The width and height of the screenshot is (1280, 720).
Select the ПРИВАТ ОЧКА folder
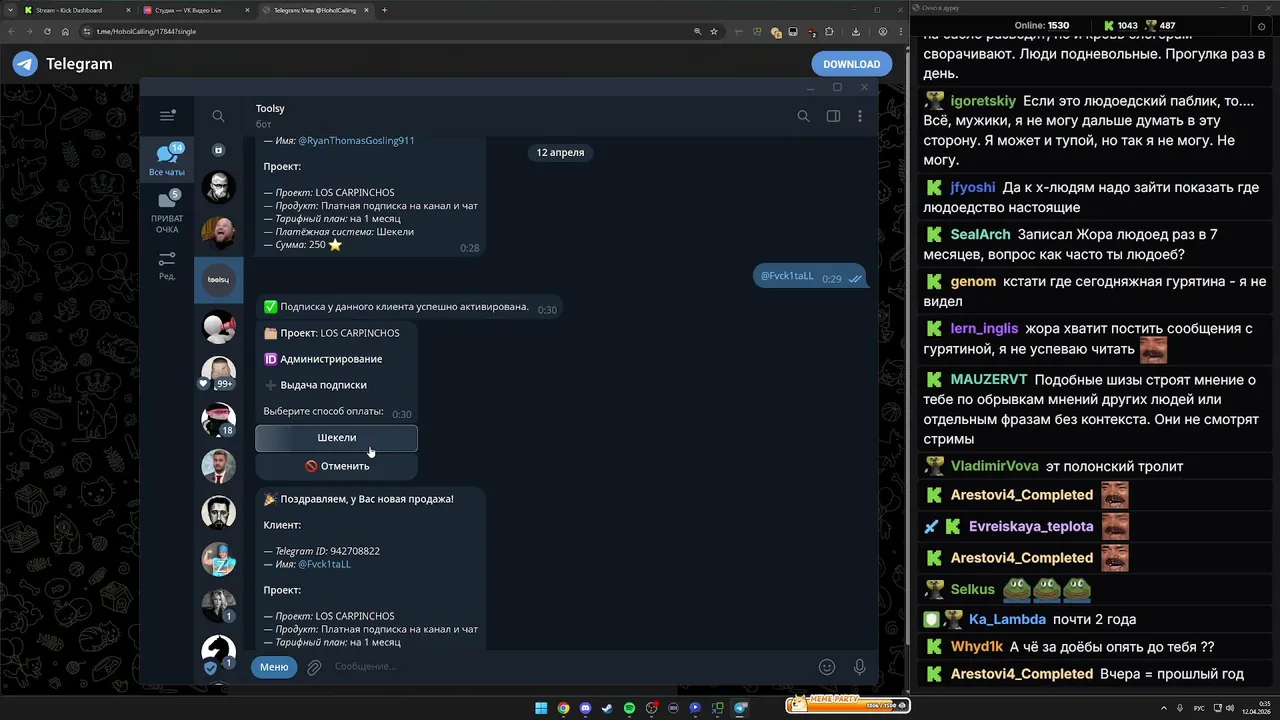tap(167, 212)
